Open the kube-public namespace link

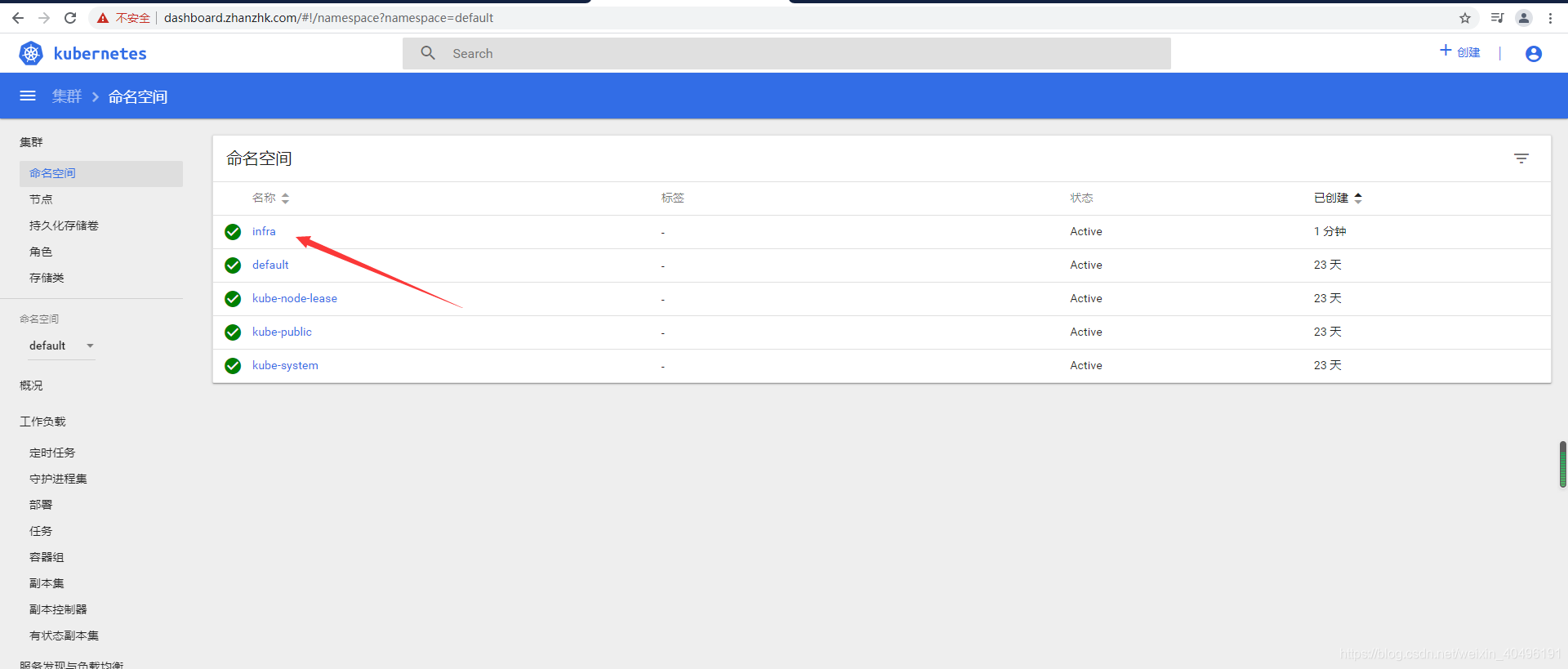tap(282, 332)
